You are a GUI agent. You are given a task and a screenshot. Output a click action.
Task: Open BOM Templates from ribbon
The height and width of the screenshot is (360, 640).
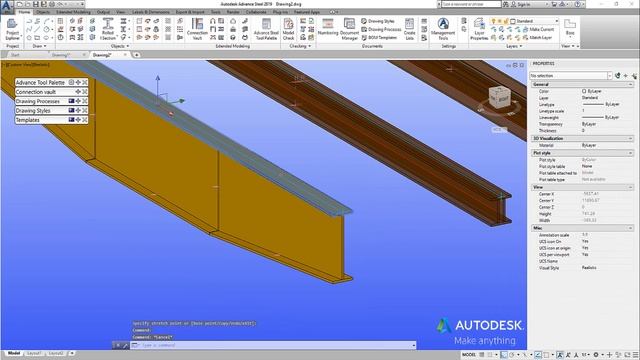pyautogui.click(x=379, y=38)
